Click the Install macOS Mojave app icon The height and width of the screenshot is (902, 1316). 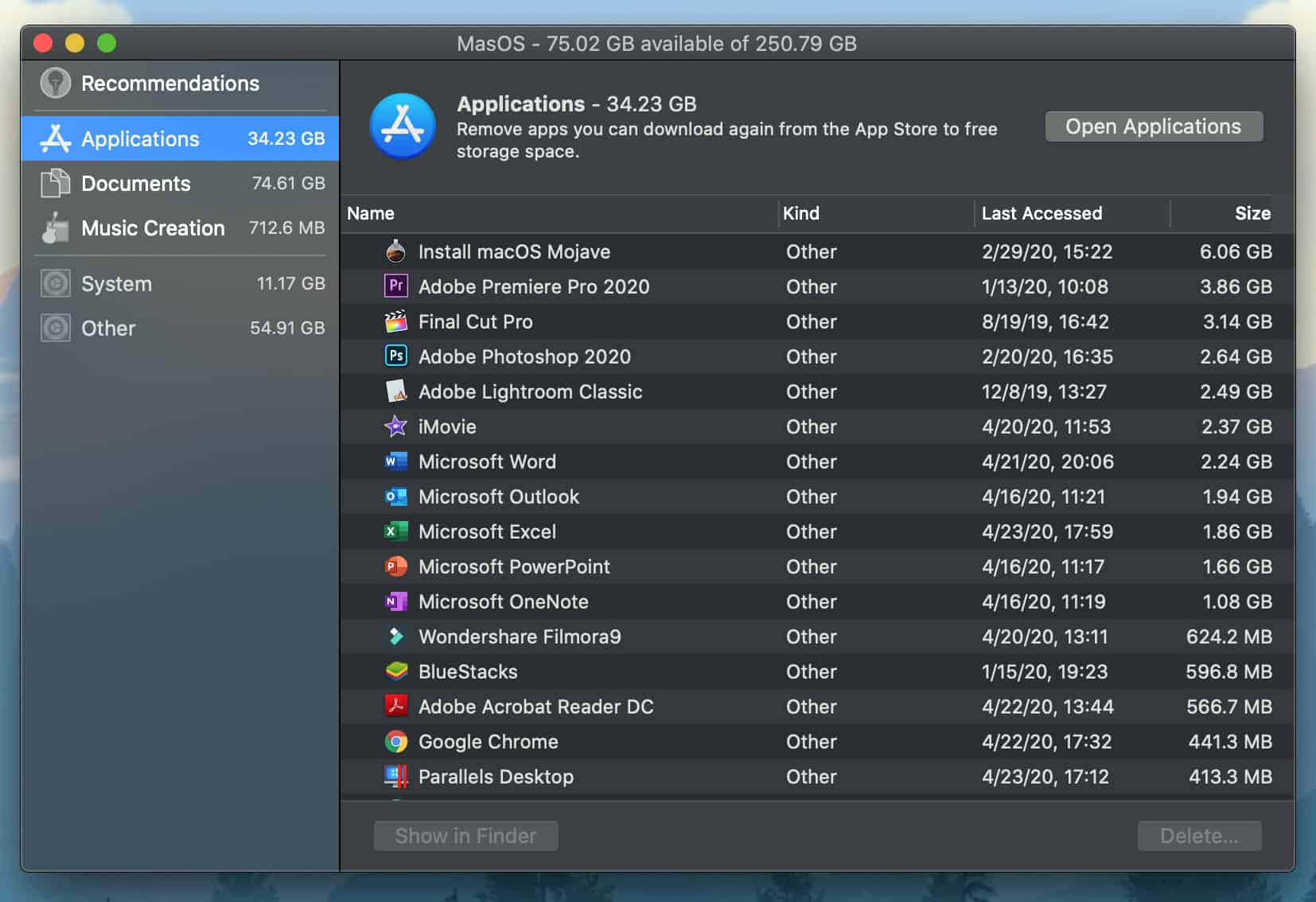click(x=395, y=251)
